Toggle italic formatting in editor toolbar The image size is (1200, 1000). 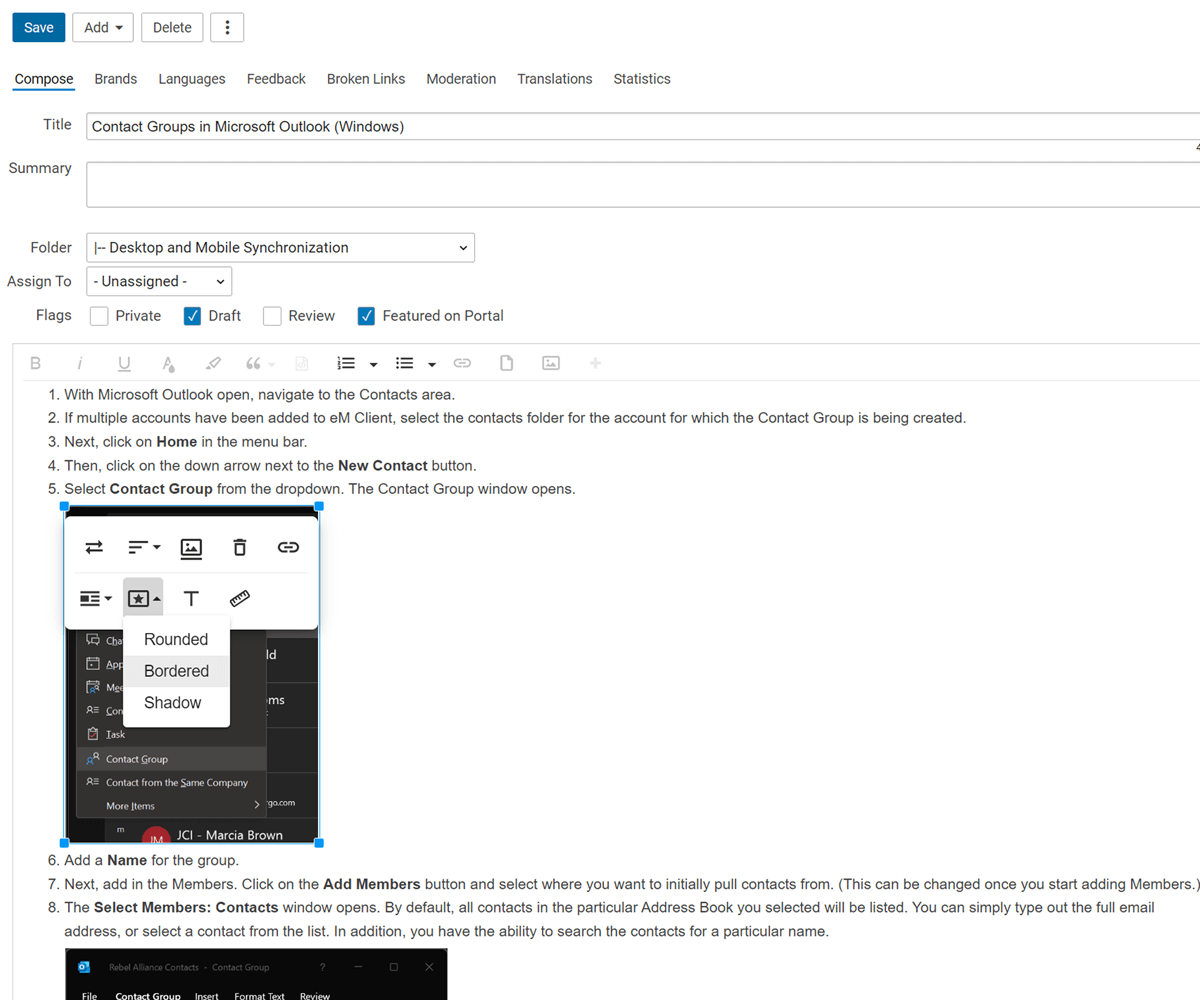tap(80, 363)
